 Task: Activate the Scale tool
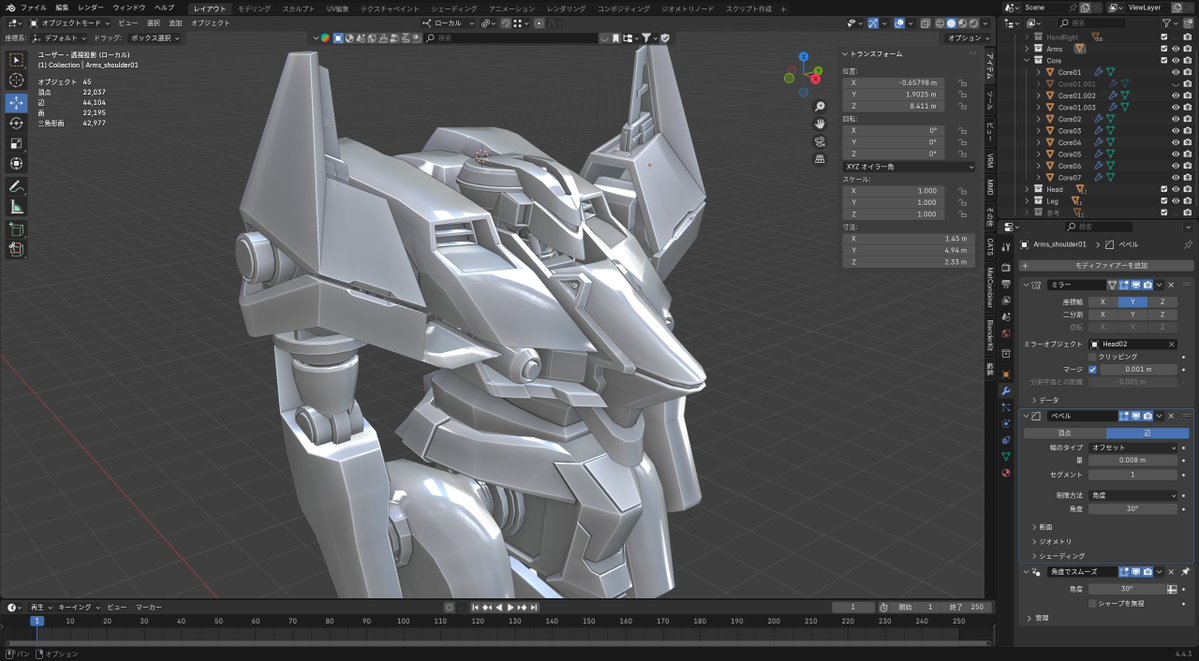(16, 144)
